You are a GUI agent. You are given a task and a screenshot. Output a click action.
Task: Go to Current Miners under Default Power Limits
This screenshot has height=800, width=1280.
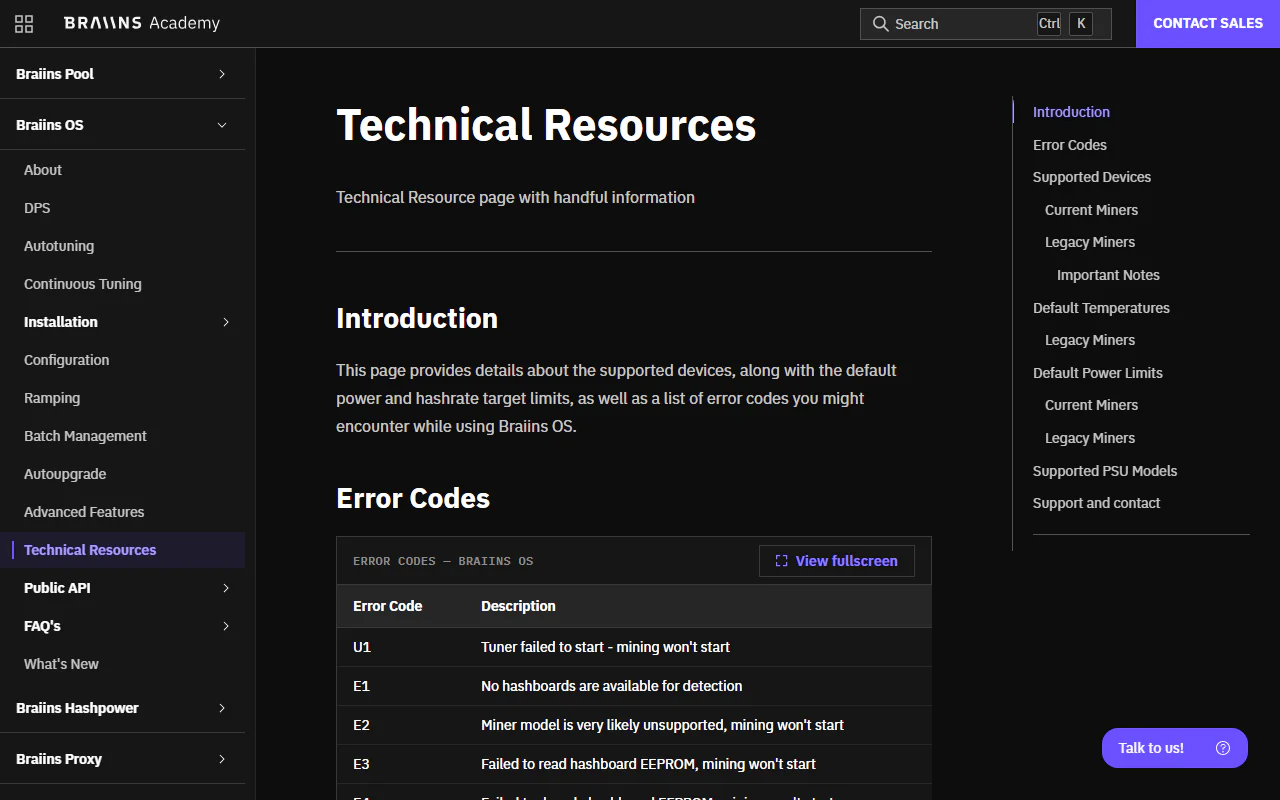pyautogui.click(x=1091, y=405)
